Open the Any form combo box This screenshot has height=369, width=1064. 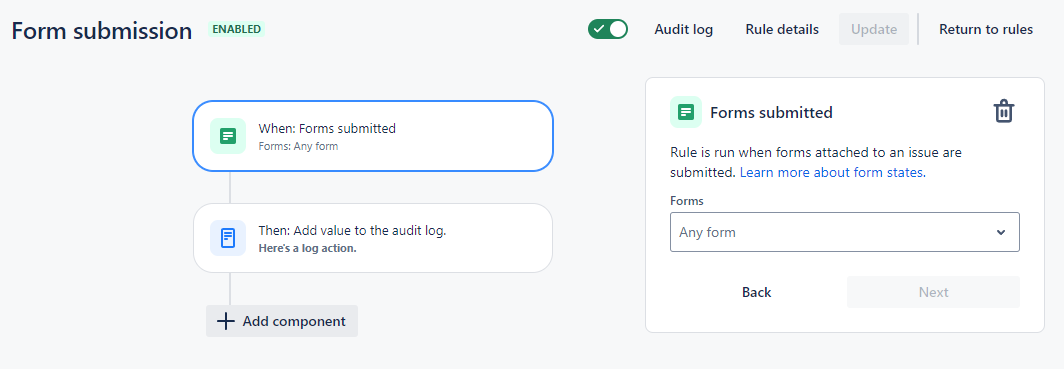845,232
